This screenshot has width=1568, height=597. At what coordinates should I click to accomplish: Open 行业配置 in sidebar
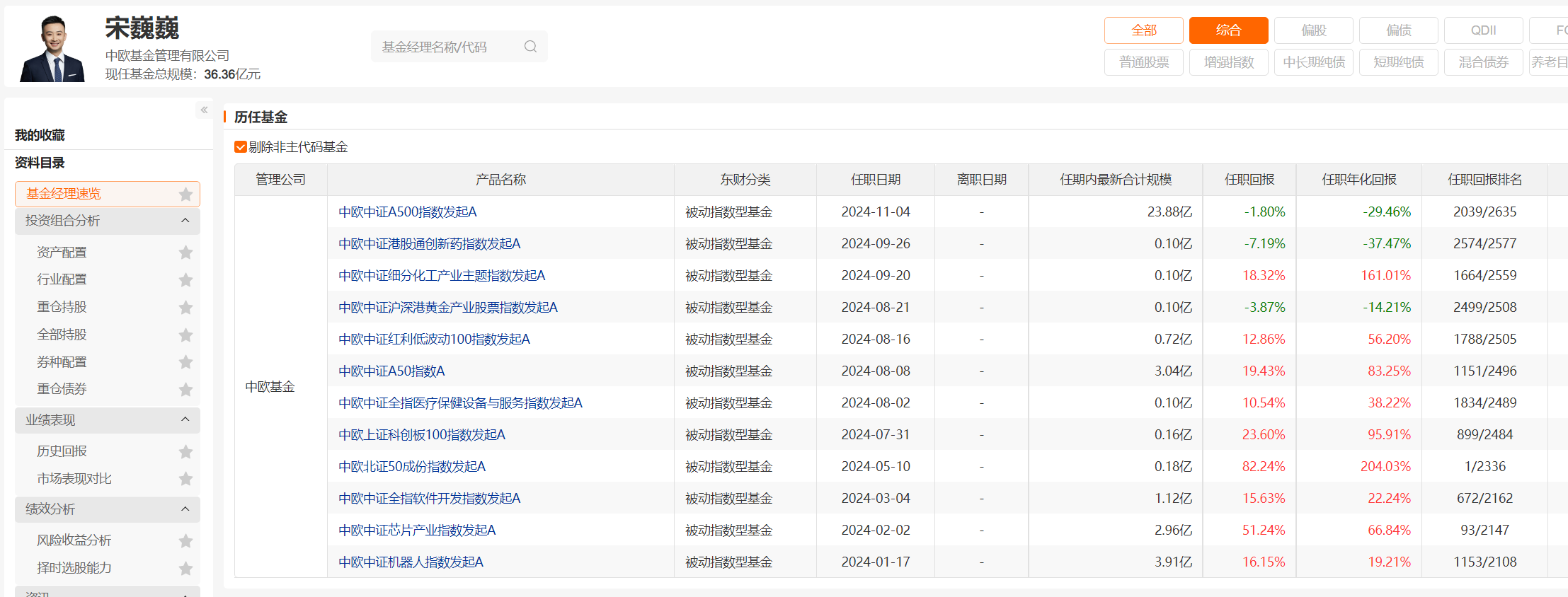(62, 279)
